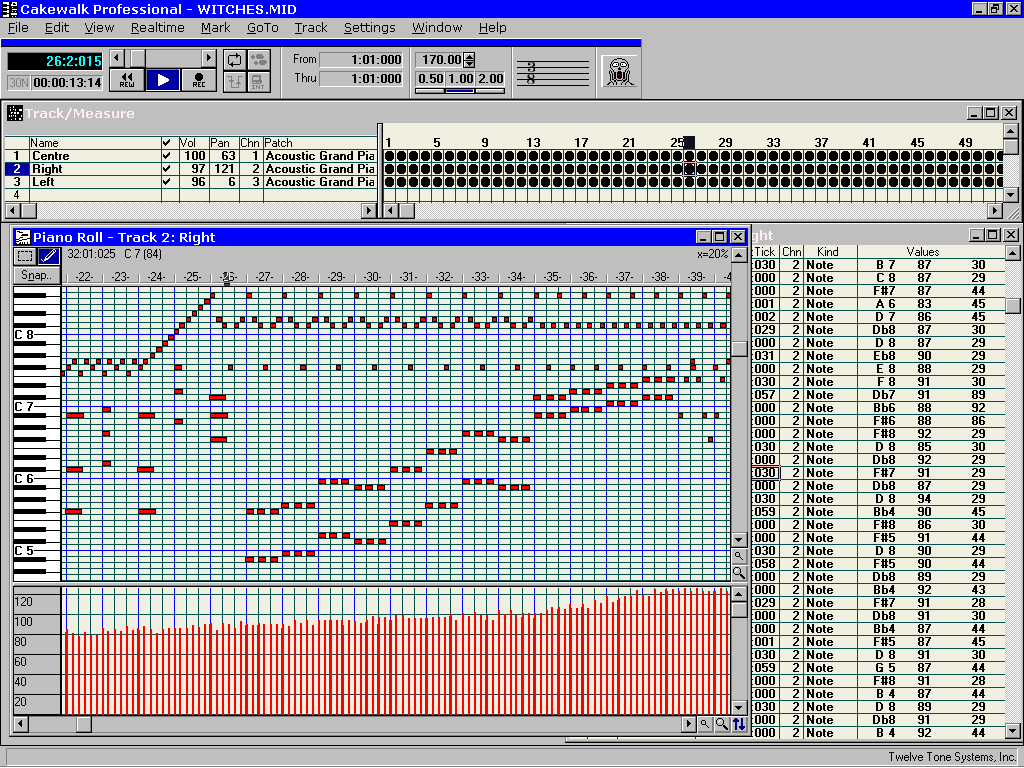
Task: Click the Name column header
Action: coord(95,142)
